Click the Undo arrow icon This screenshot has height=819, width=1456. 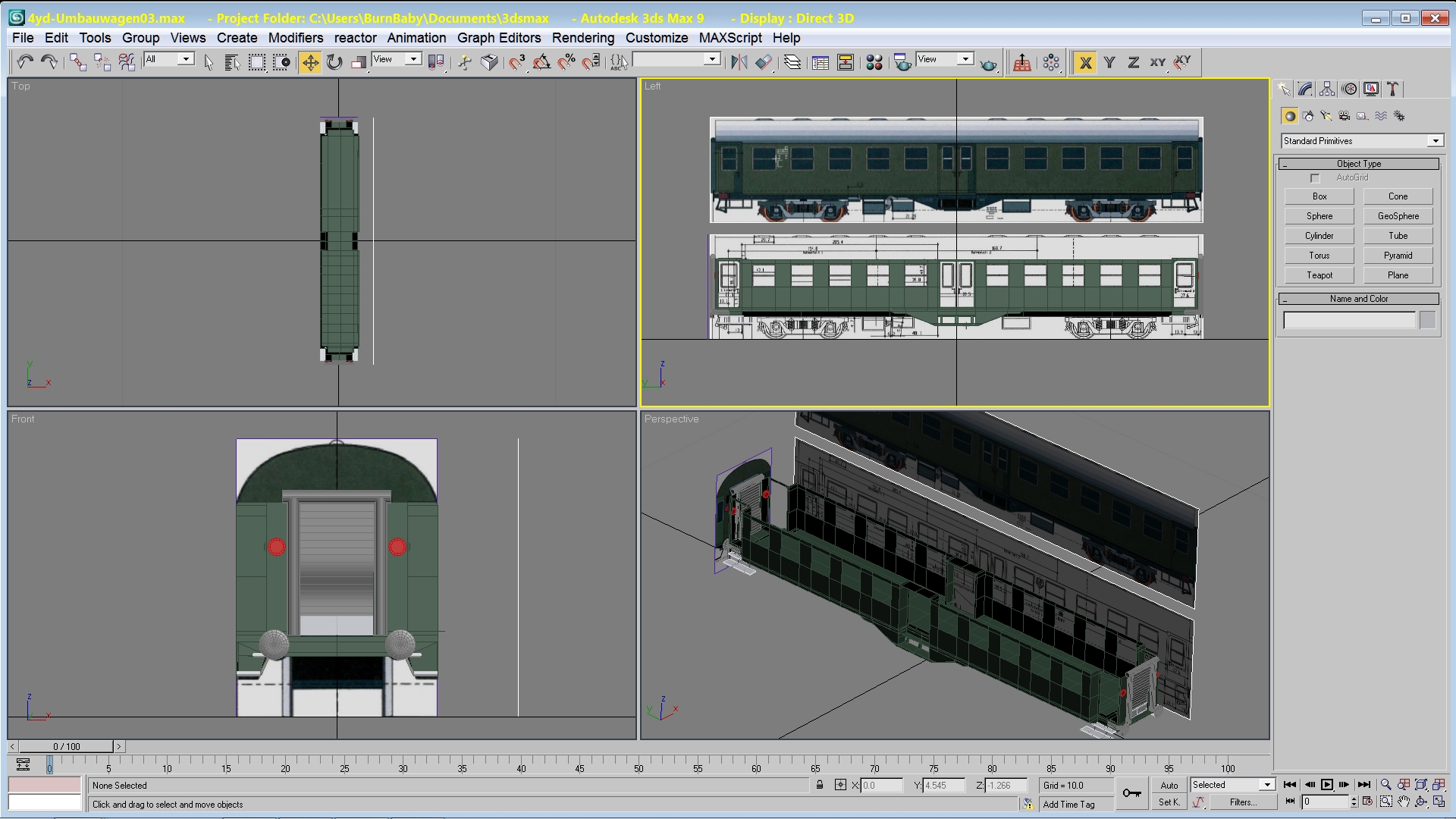point(25,62)
